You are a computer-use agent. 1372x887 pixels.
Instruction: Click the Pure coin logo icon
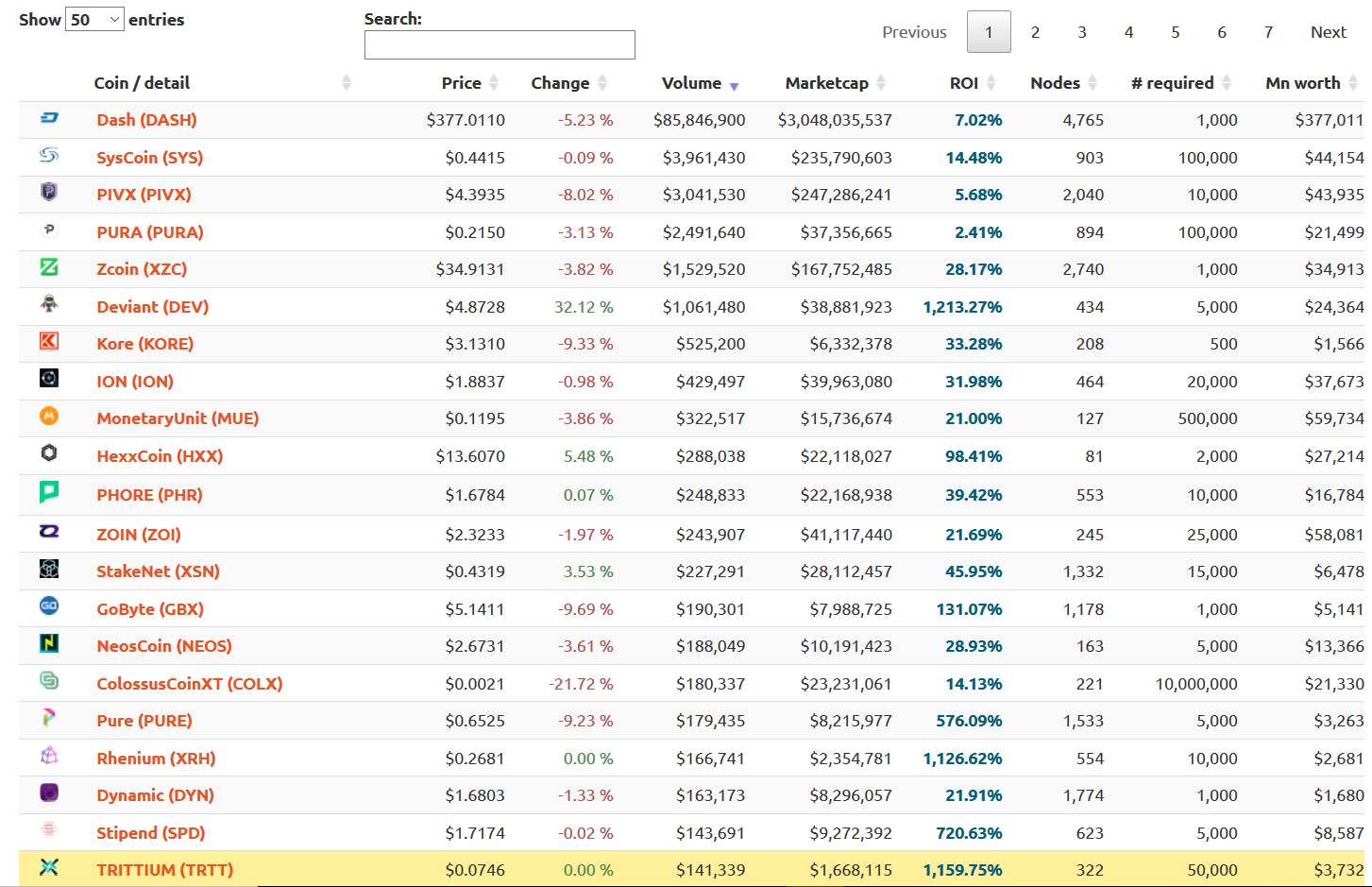pos(49,718)
